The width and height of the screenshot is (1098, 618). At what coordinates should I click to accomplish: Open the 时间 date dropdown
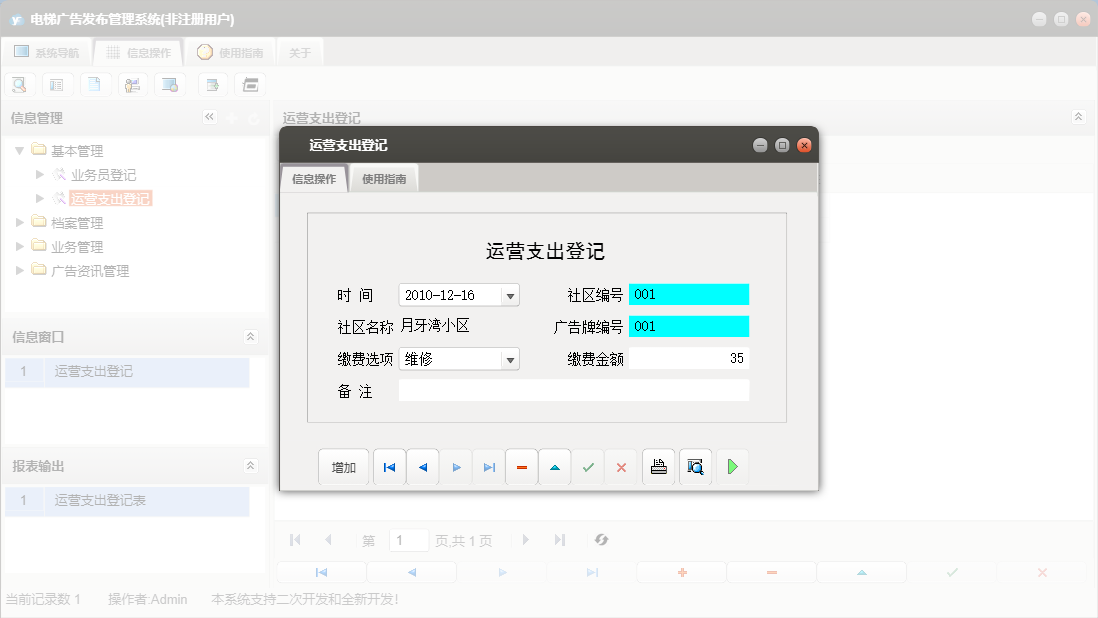(509, 294)
